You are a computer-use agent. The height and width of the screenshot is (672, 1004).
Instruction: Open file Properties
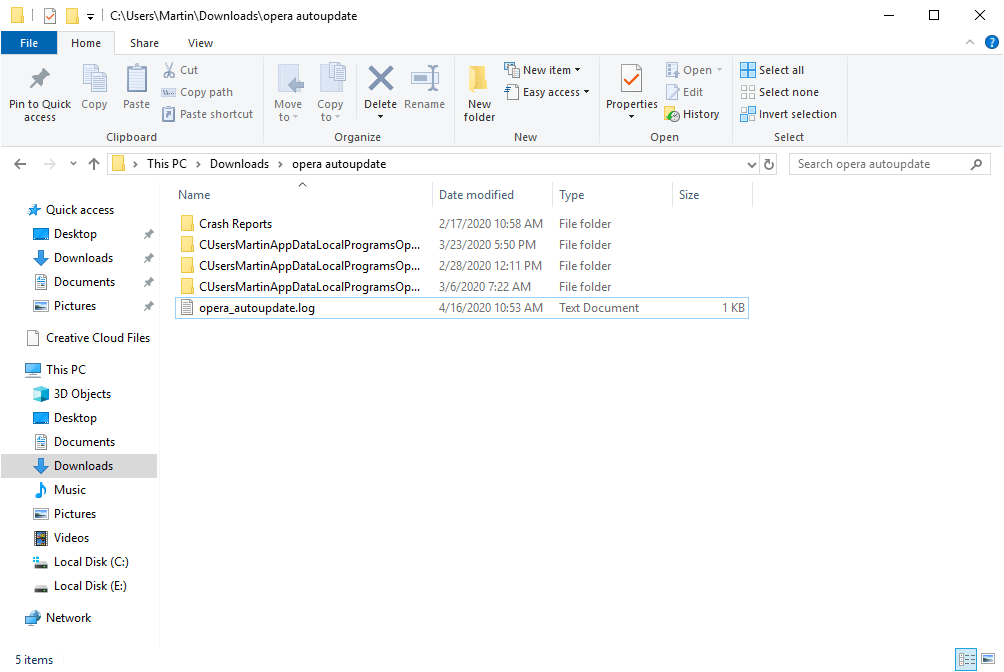click(x=631, y=94)
